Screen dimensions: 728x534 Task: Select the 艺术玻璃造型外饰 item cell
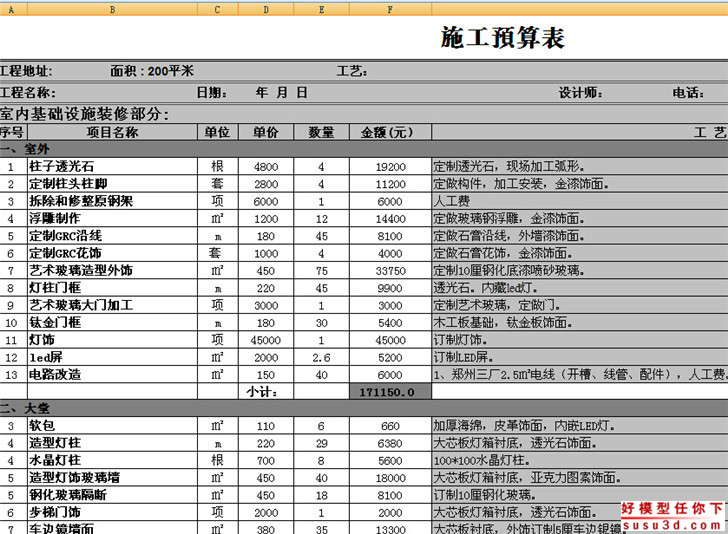112,270
